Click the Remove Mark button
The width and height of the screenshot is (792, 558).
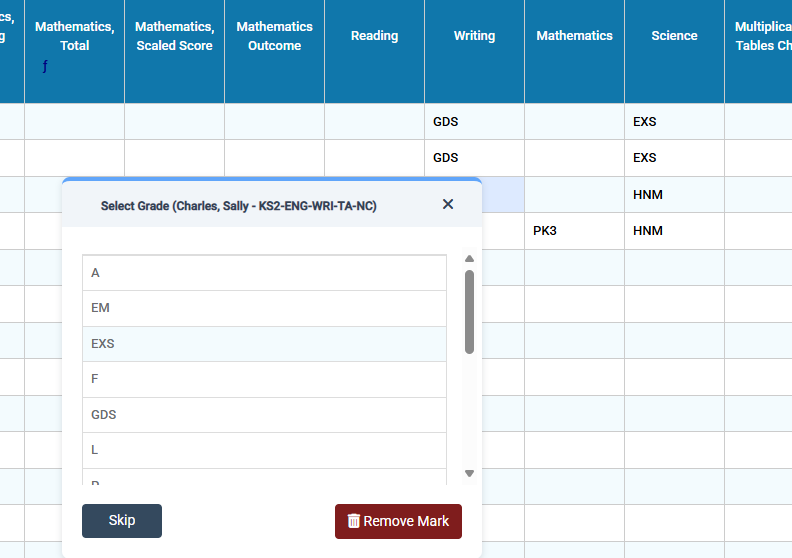pyautogui.click(x=398, y=521)
